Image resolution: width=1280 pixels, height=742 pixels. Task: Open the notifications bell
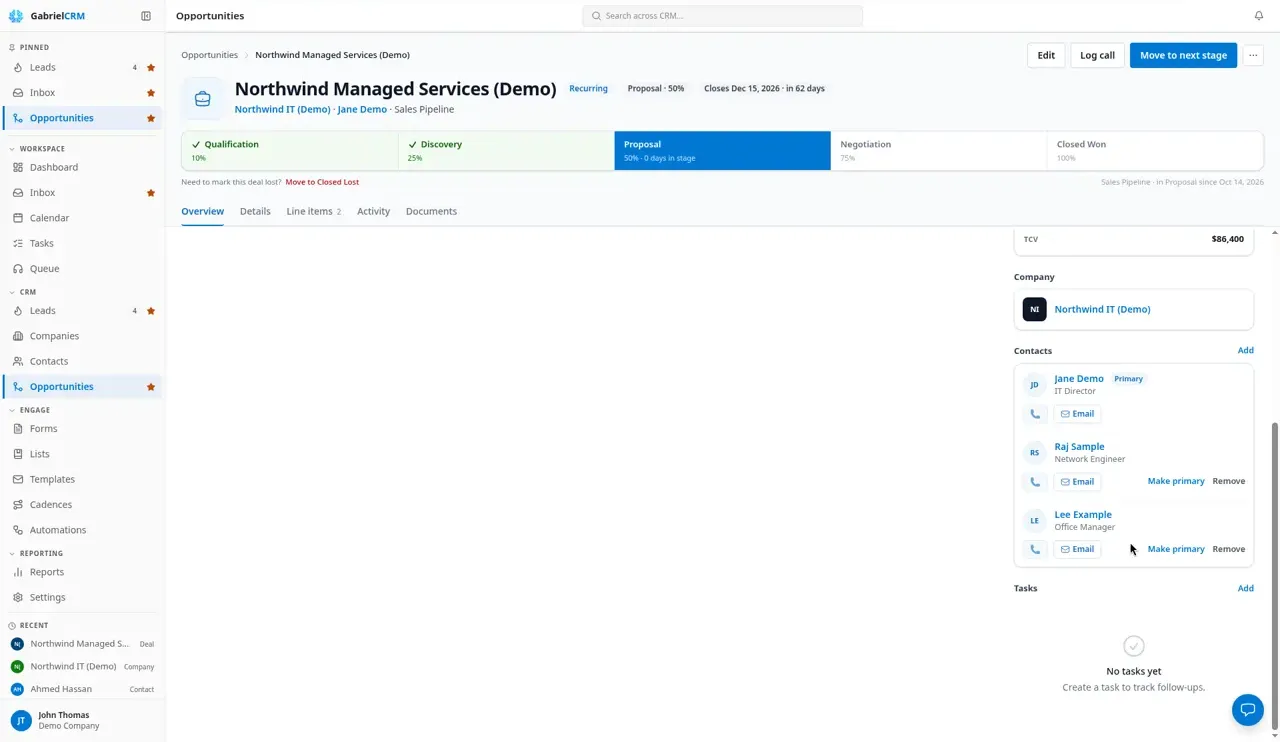click(x=1259, y=16)
